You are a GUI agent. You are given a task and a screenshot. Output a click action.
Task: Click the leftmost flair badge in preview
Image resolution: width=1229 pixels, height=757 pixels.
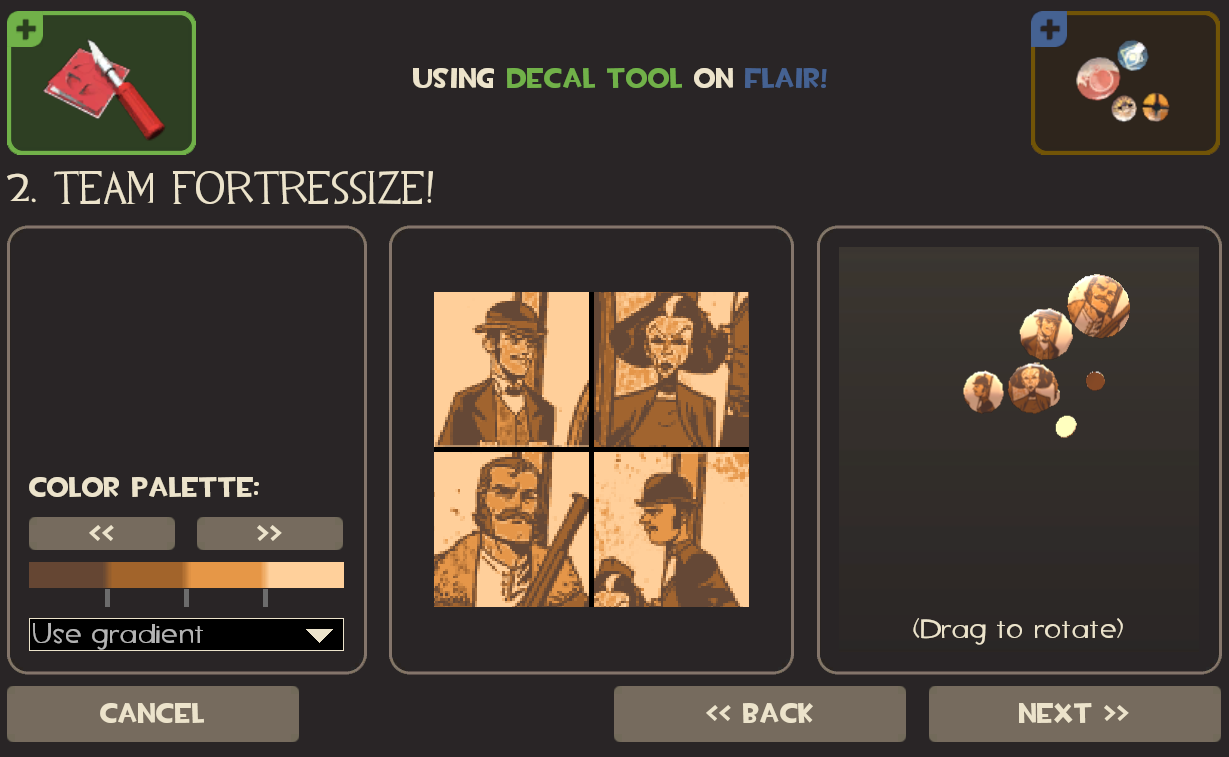(x=983, y=391)
